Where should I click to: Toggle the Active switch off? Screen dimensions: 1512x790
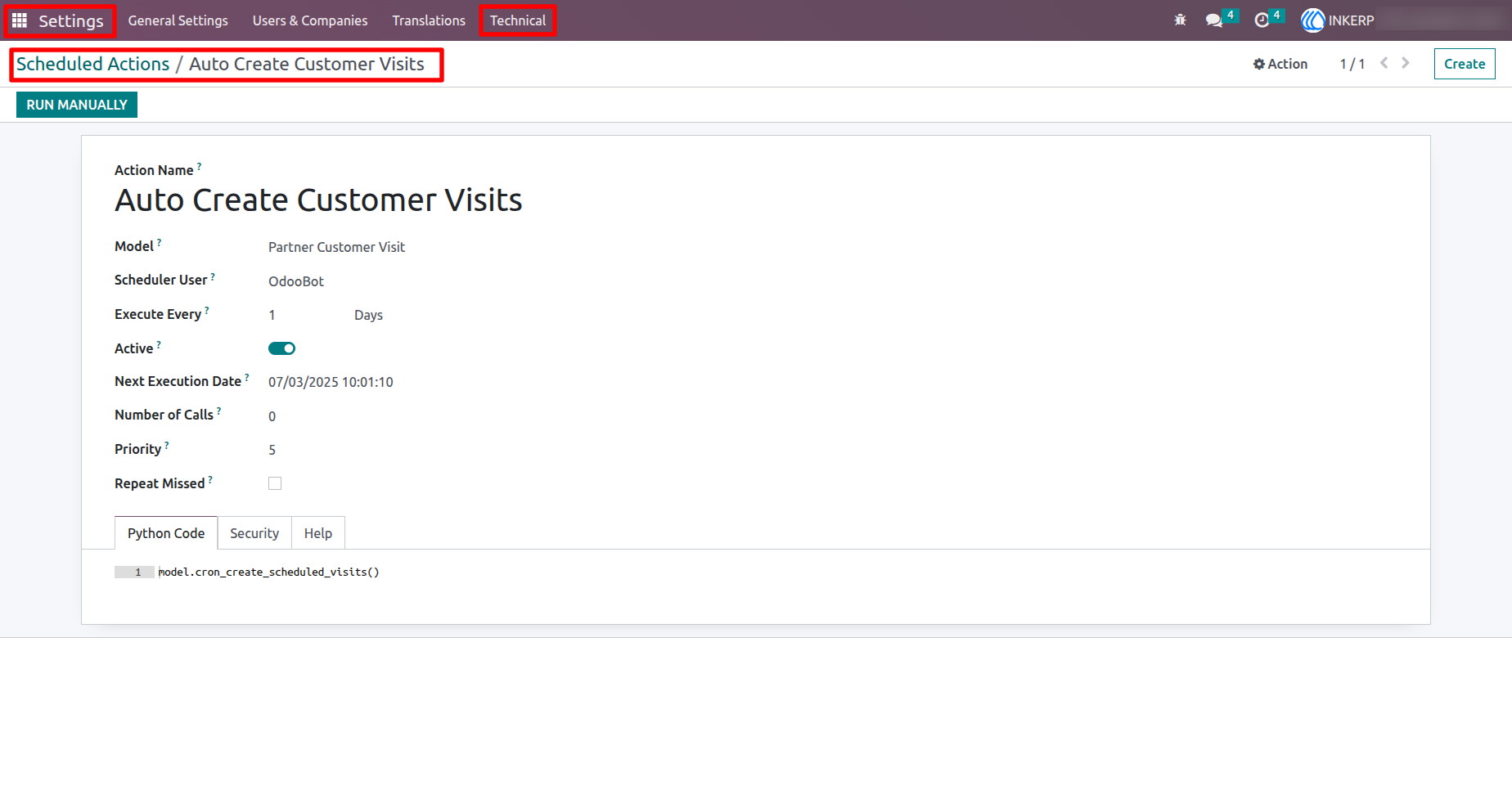pyautogui.click(x=281, y=348)
